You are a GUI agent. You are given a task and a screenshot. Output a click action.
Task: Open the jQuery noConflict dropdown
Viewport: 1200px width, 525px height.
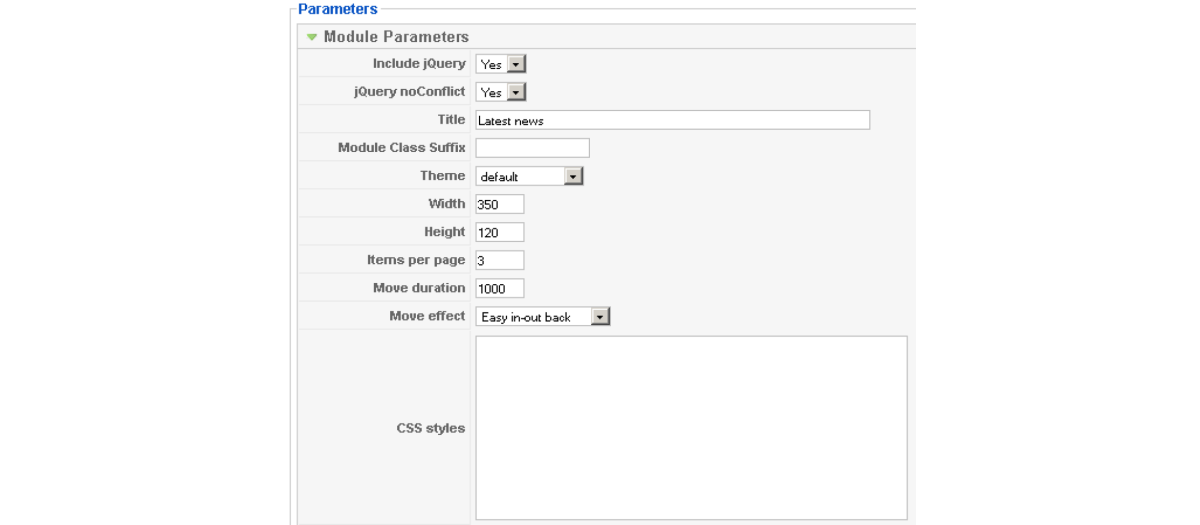(x=516, y=92)
